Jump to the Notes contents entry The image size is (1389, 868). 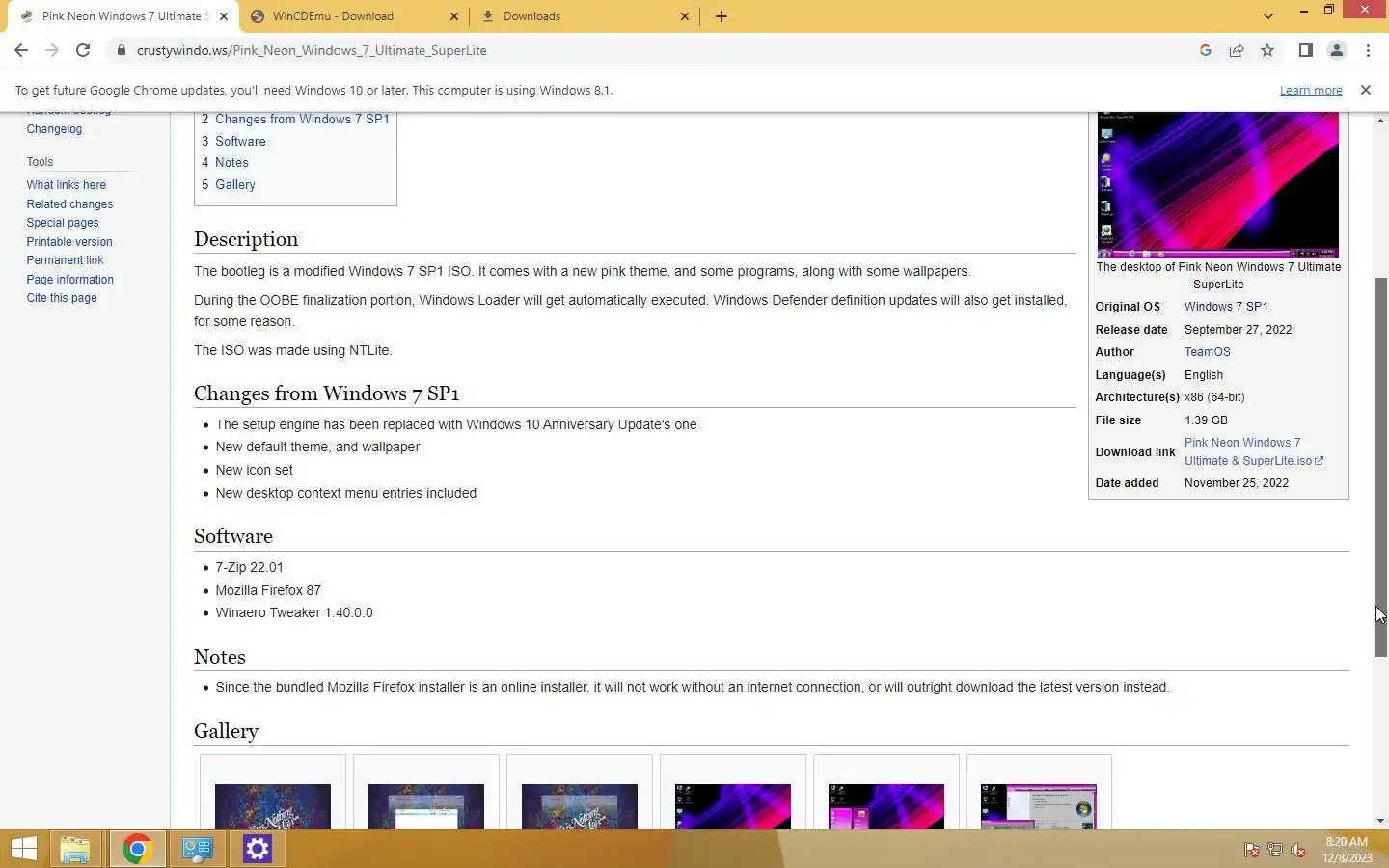click(231, 163)
